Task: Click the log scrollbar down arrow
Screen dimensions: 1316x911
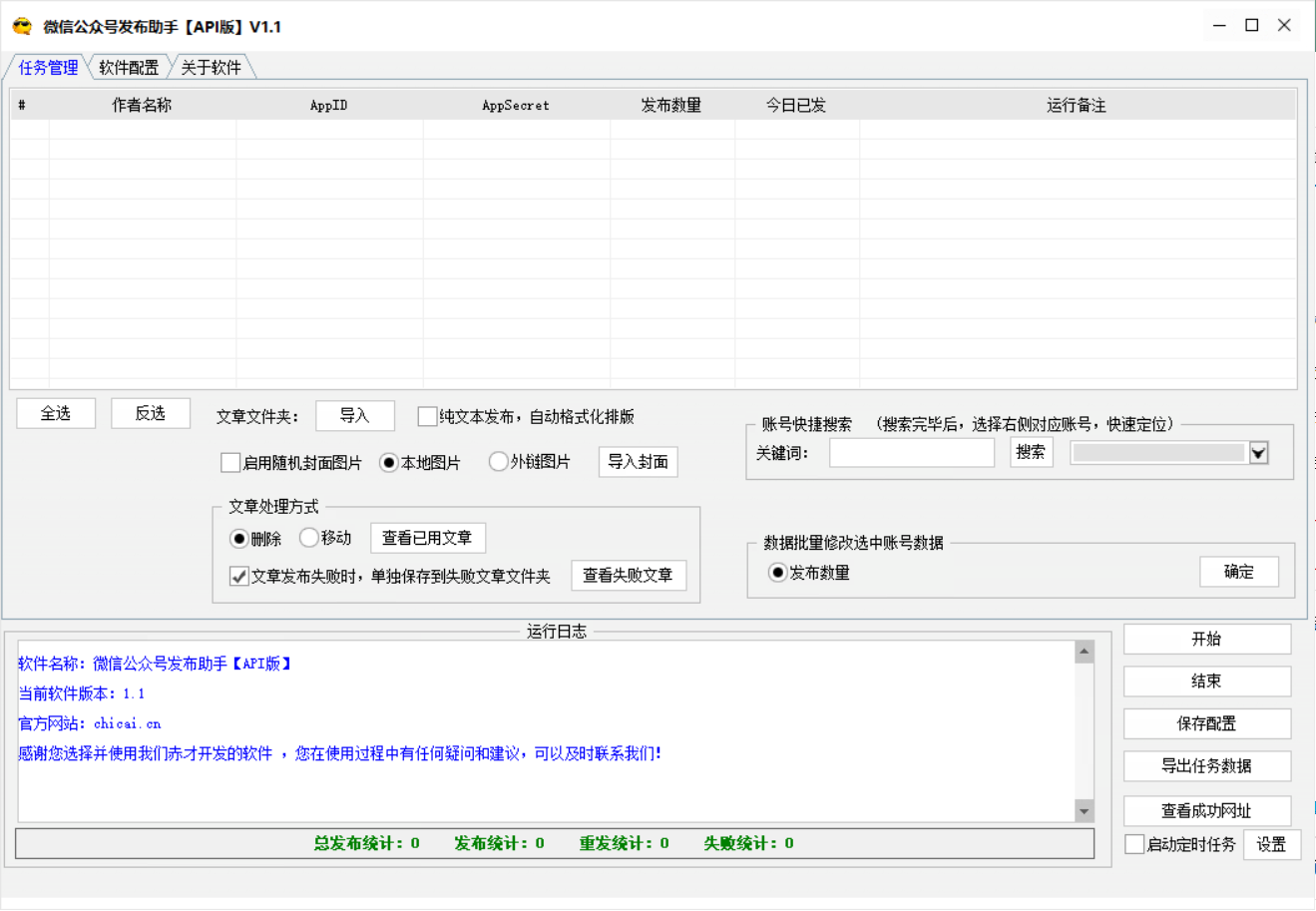Action: point(1085,810)
